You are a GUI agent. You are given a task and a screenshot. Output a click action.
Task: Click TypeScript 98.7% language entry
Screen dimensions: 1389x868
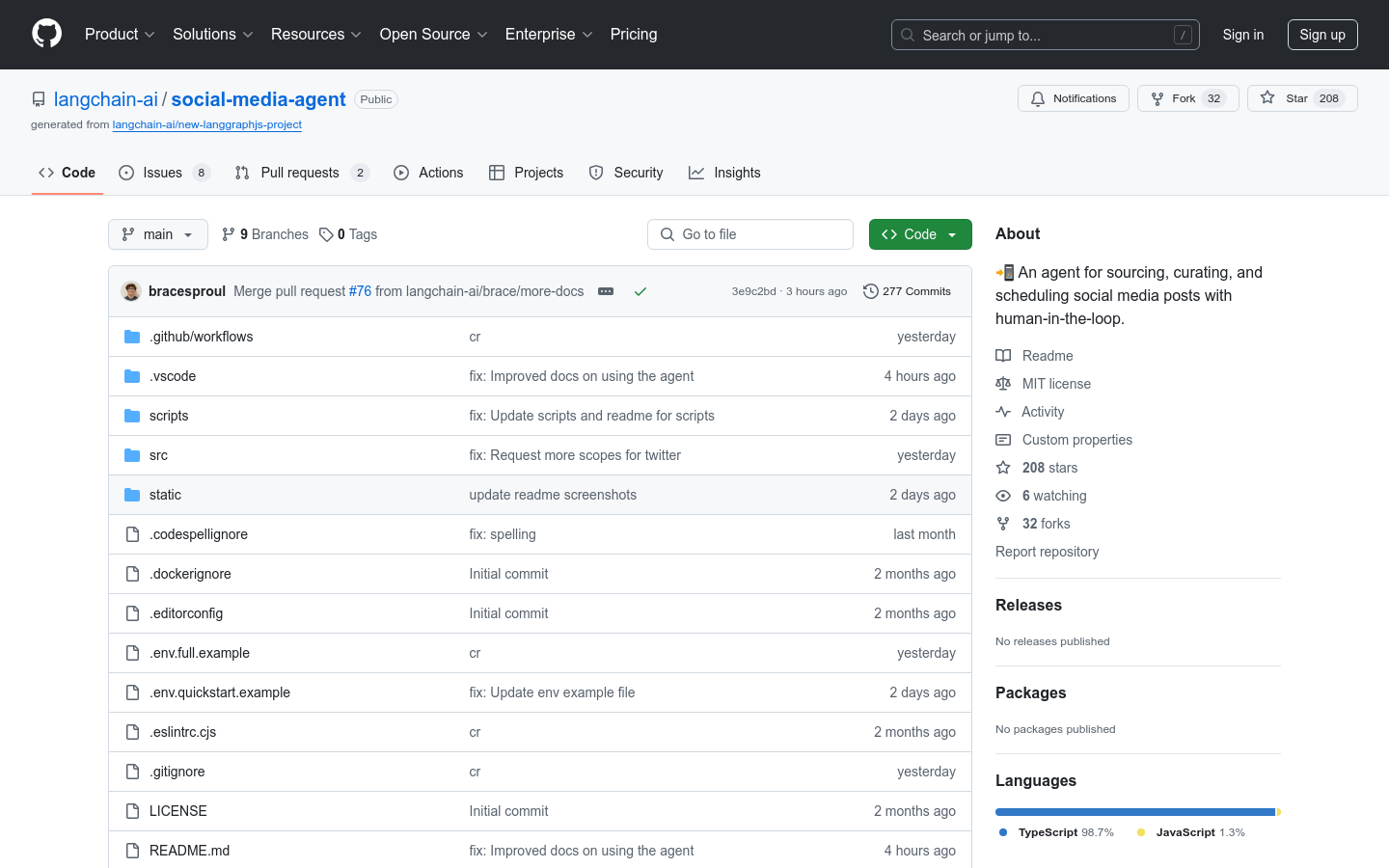(x=1056, y=832)
